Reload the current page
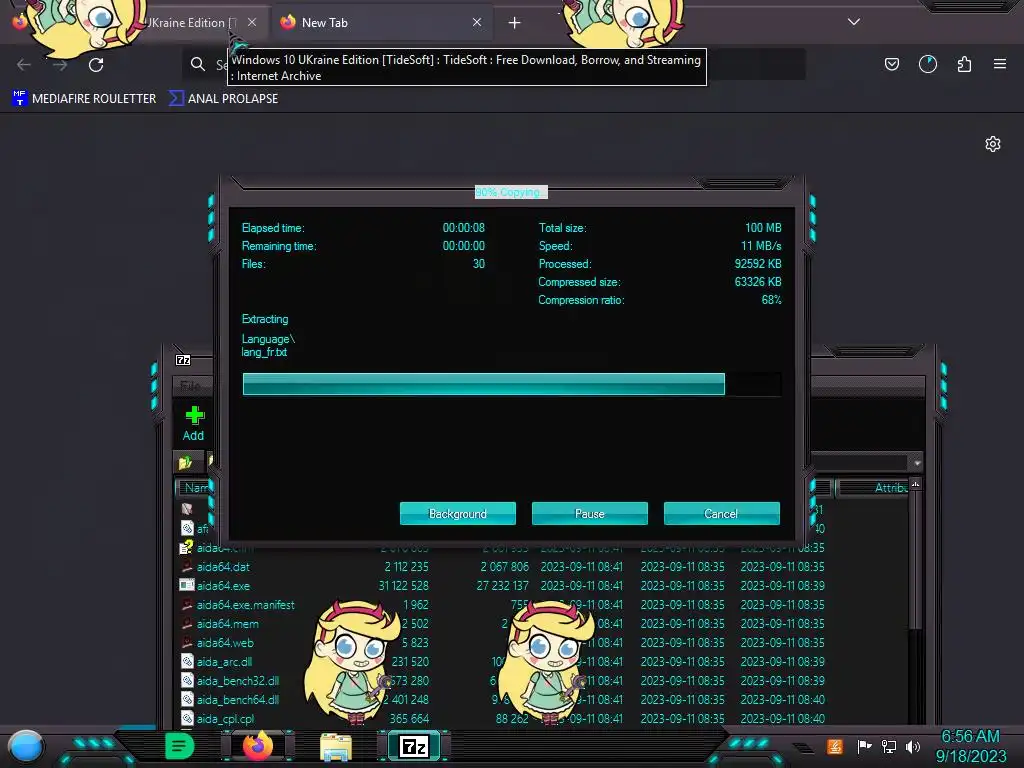This screenshot has height=768, width=1024. pos(96,65)
